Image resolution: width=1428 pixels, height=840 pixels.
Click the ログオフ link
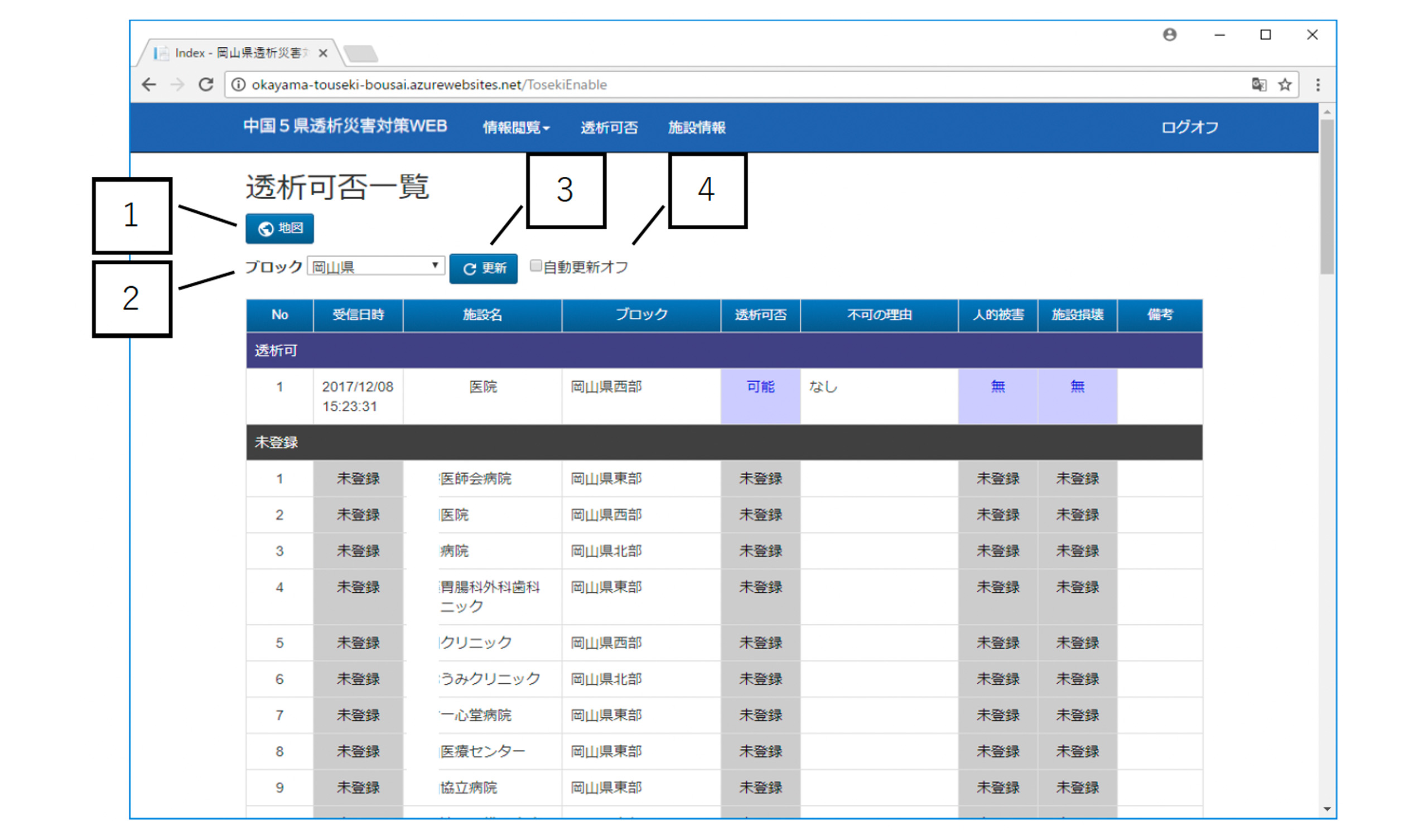[x=1189, y=128]
